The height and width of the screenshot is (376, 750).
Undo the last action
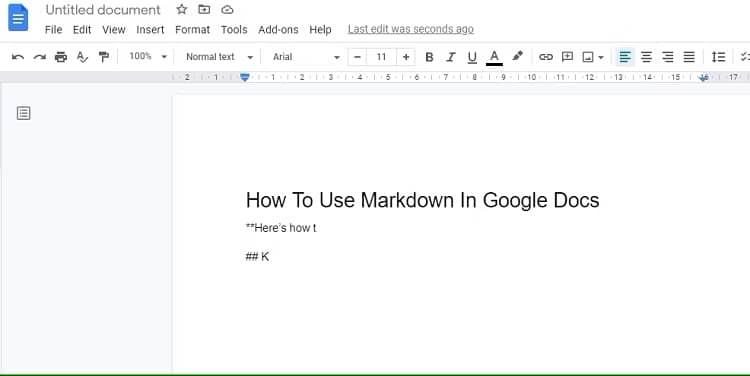tap(18, 57)
